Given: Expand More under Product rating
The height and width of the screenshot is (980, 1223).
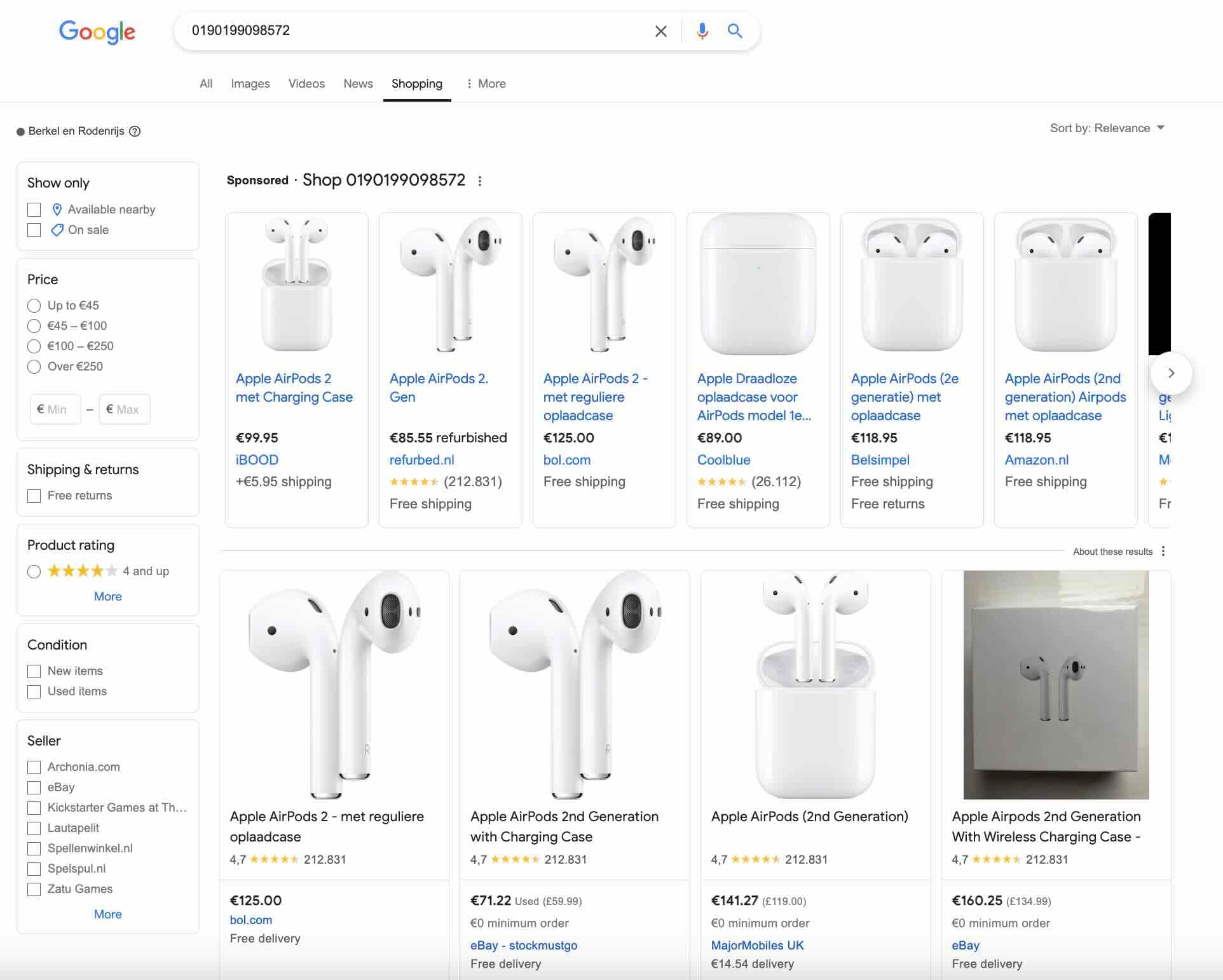Looking at the screenshot, I should pos(107,596).
